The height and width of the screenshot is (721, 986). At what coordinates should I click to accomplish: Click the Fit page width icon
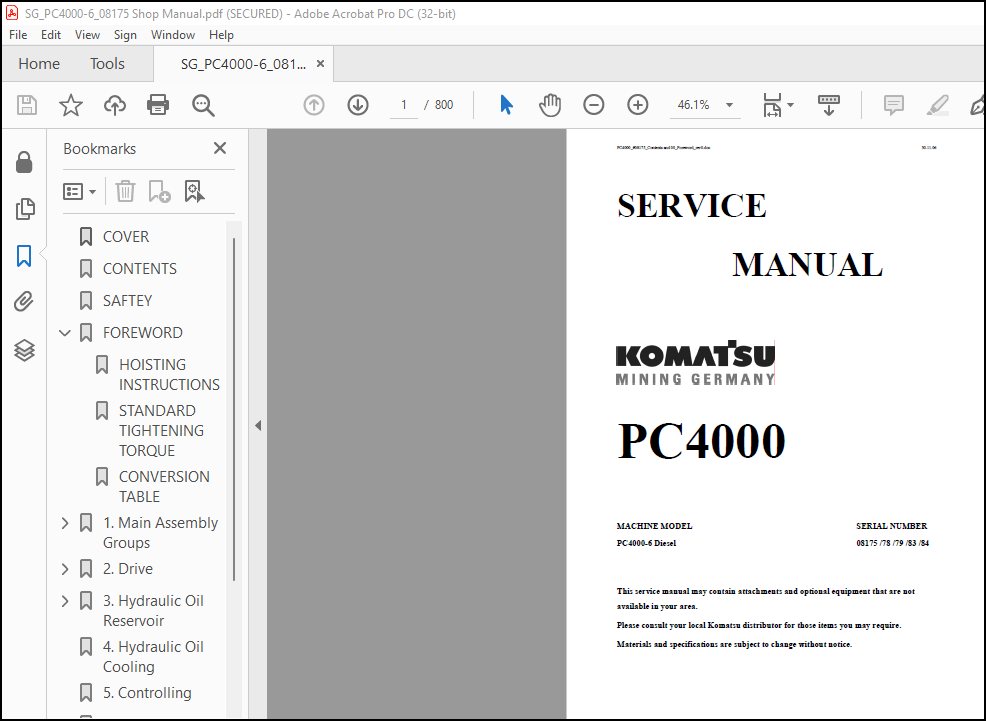pyautogui.click(x=772, y=105)
